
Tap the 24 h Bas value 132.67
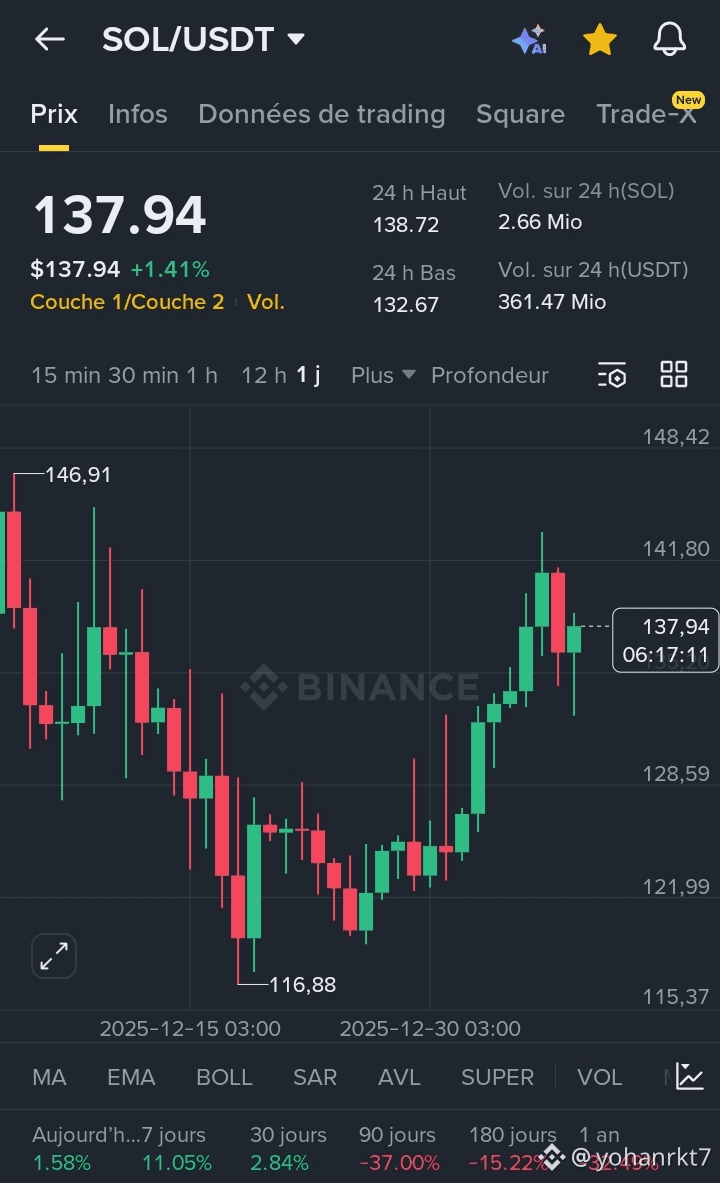pos(406,304)
